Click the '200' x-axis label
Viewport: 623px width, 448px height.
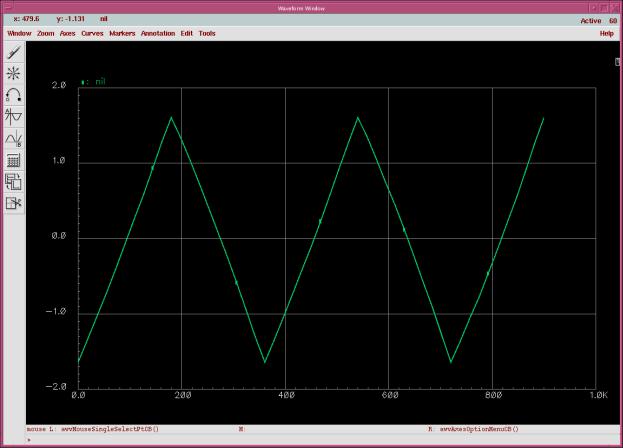[183, 395]
